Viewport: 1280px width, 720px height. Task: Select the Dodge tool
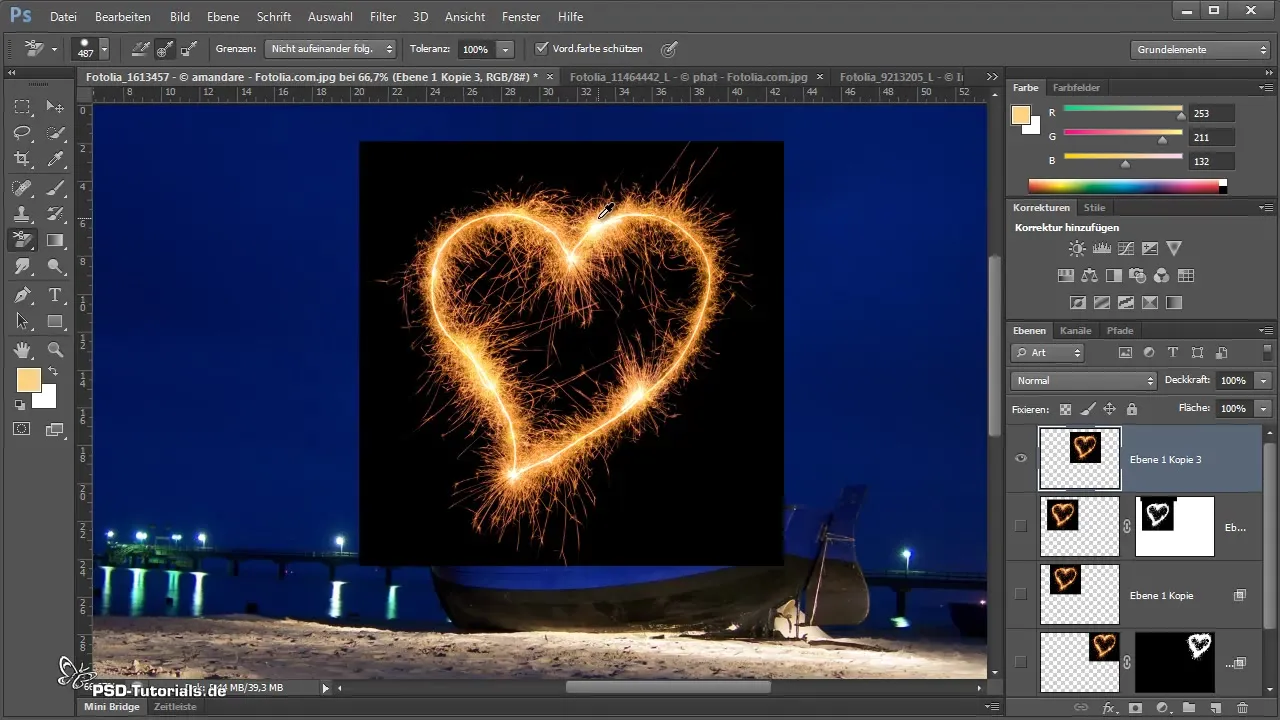coord(56,267)
